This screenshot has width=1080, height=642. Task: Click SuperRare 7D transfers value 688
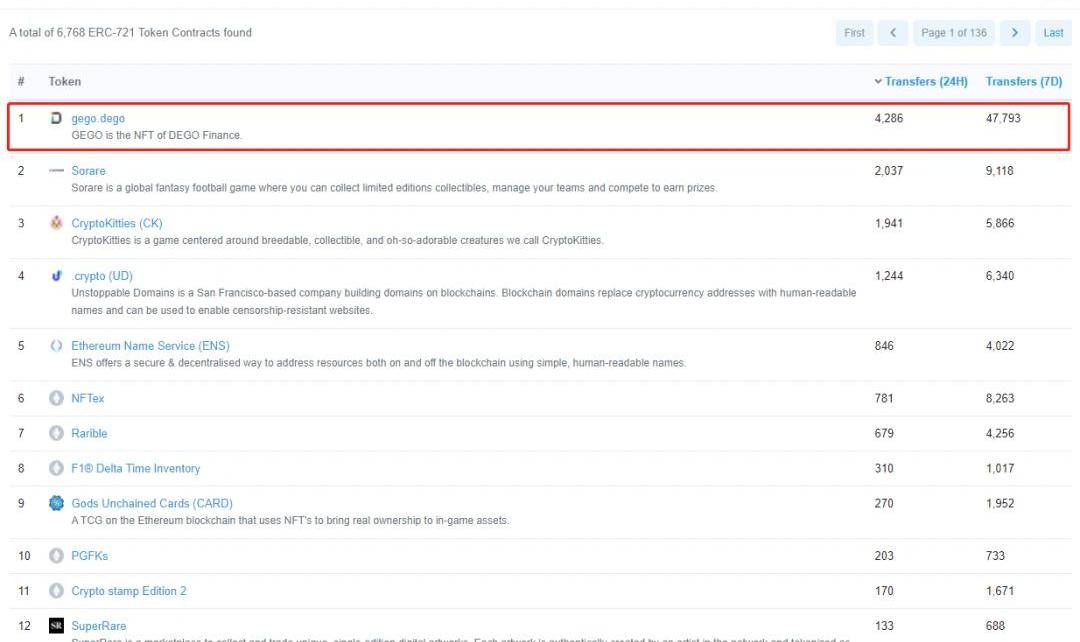tap(995, 626)
